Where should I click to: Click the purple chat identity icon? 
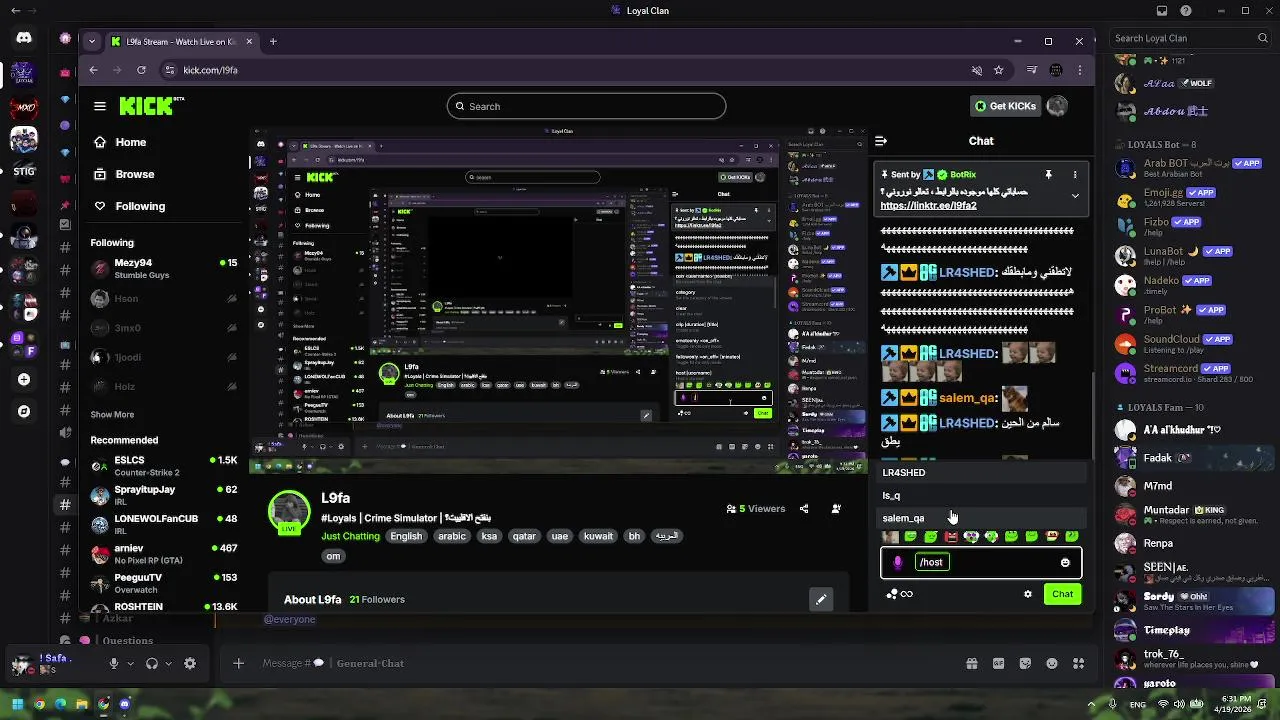pos(897,562)
